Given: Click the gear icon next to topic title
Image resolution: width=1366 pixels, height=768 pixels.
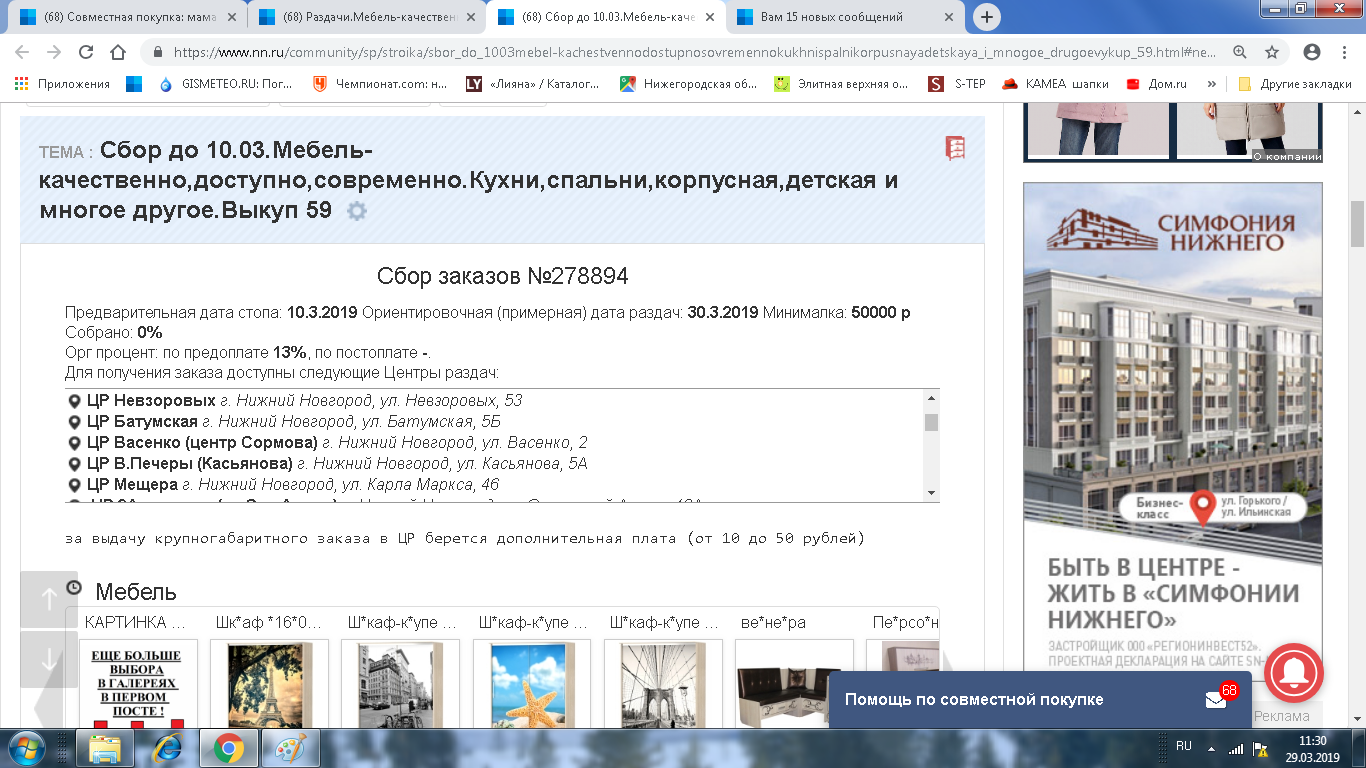Looking at the screenshot, I should click(356, 211).
